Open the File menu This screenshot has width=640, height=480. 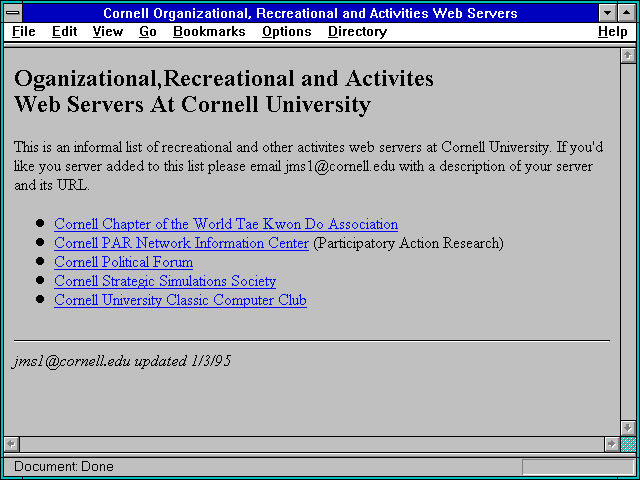click(24, 32)
